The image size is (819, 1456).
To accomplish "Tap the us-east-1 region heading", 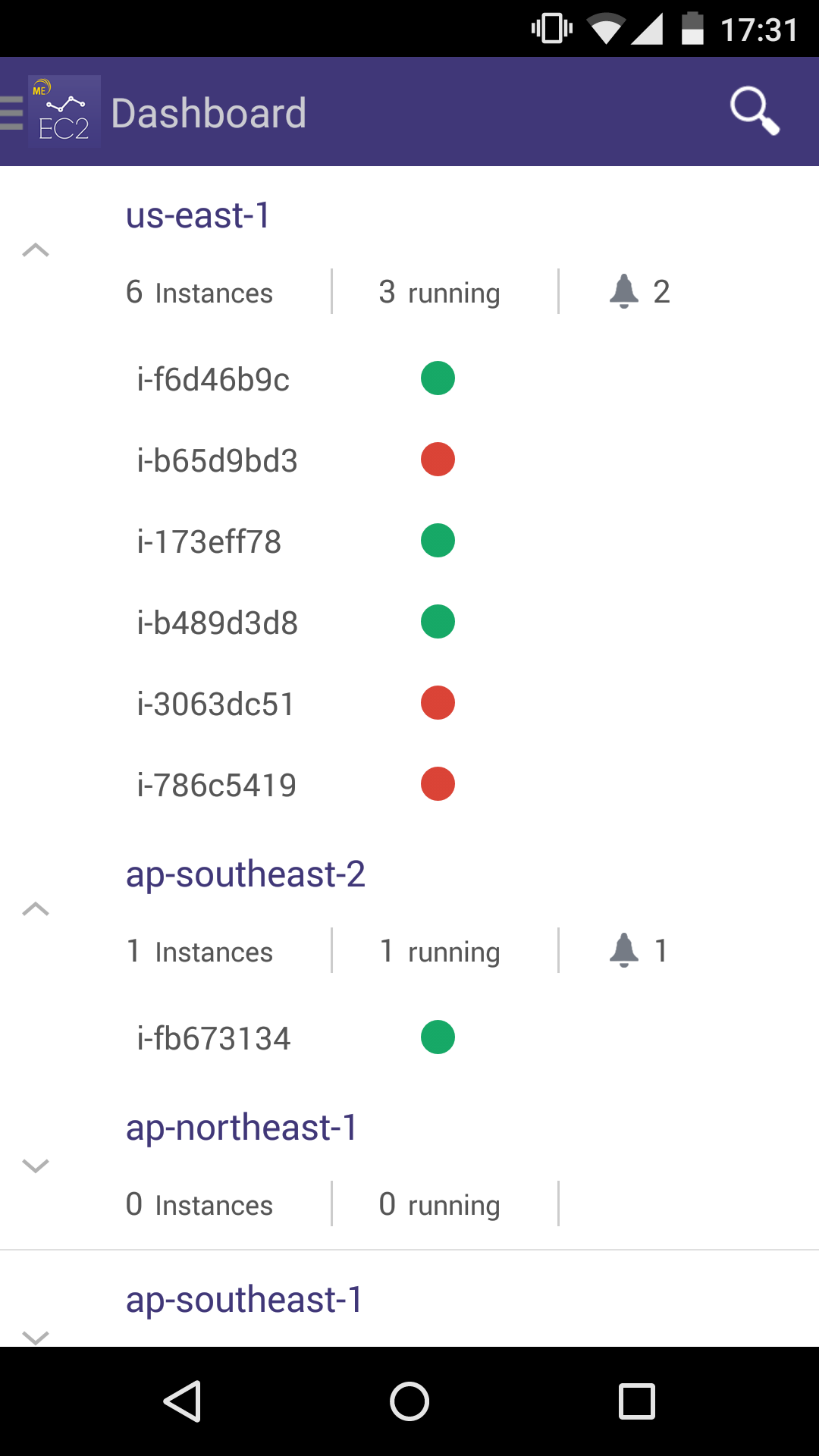I will 198,215.
